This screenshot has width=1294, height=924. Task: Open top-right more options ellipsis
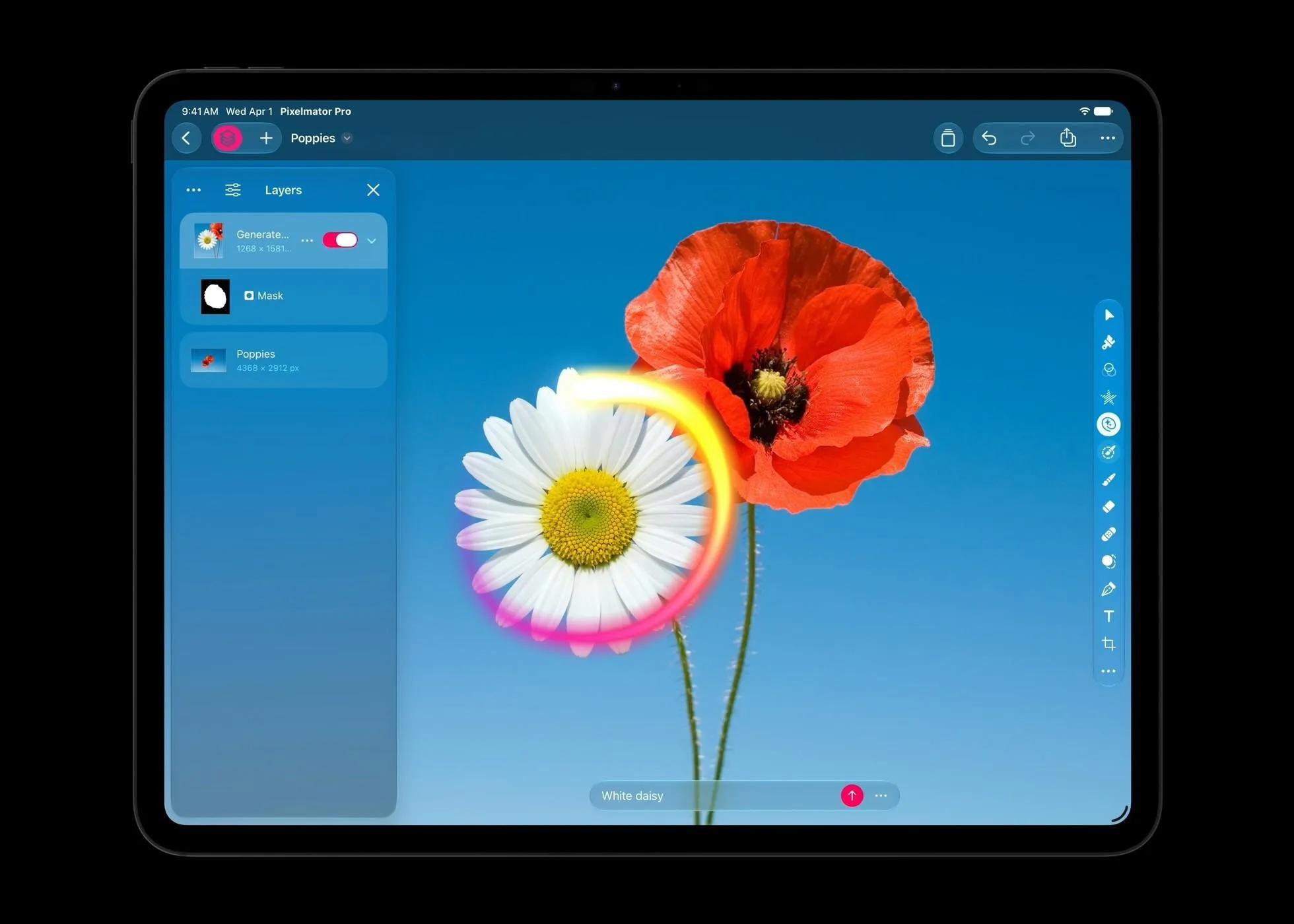click(x=1108, y=138)
